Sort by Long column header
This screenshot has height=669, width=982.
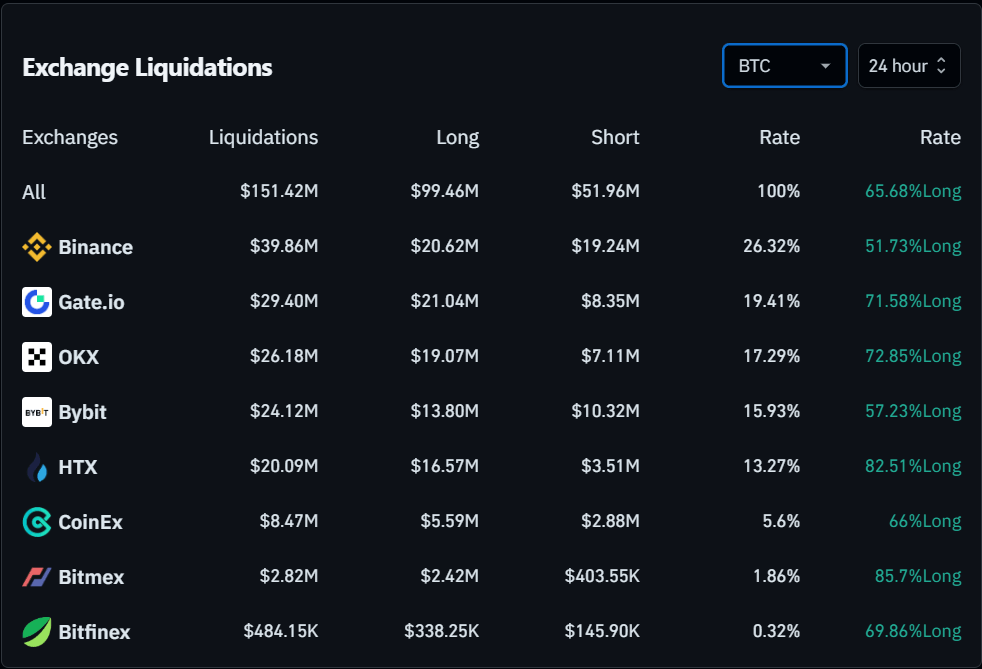(x=457, y=138)
